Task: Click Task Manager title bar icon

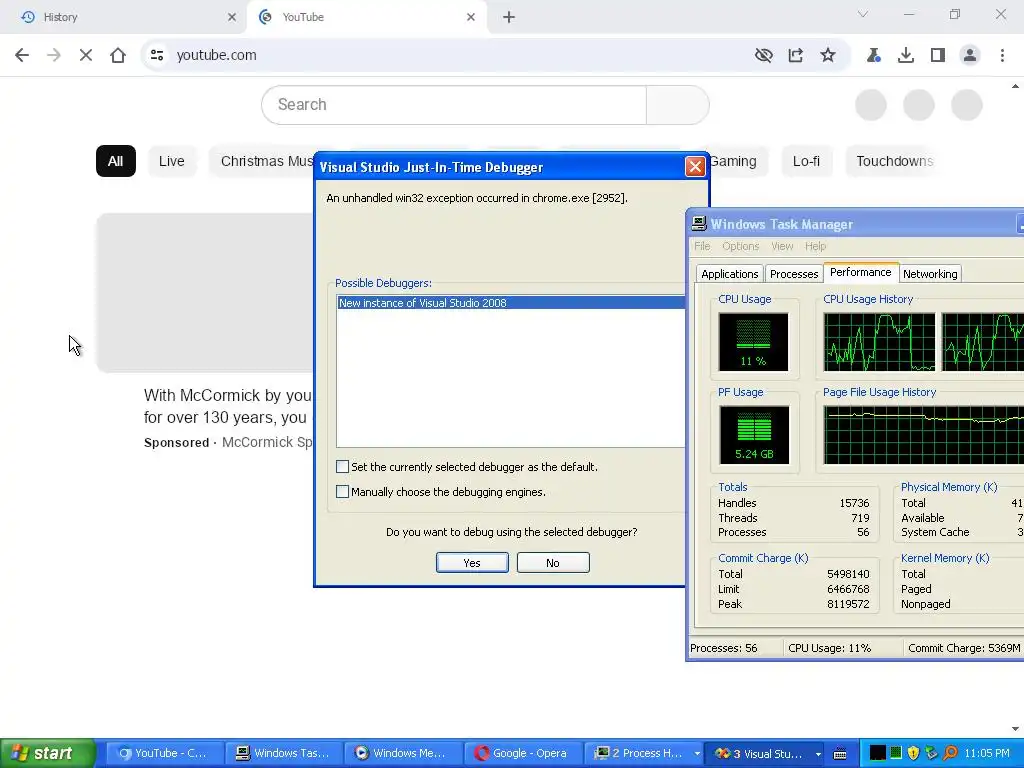Action: point(699,224)
